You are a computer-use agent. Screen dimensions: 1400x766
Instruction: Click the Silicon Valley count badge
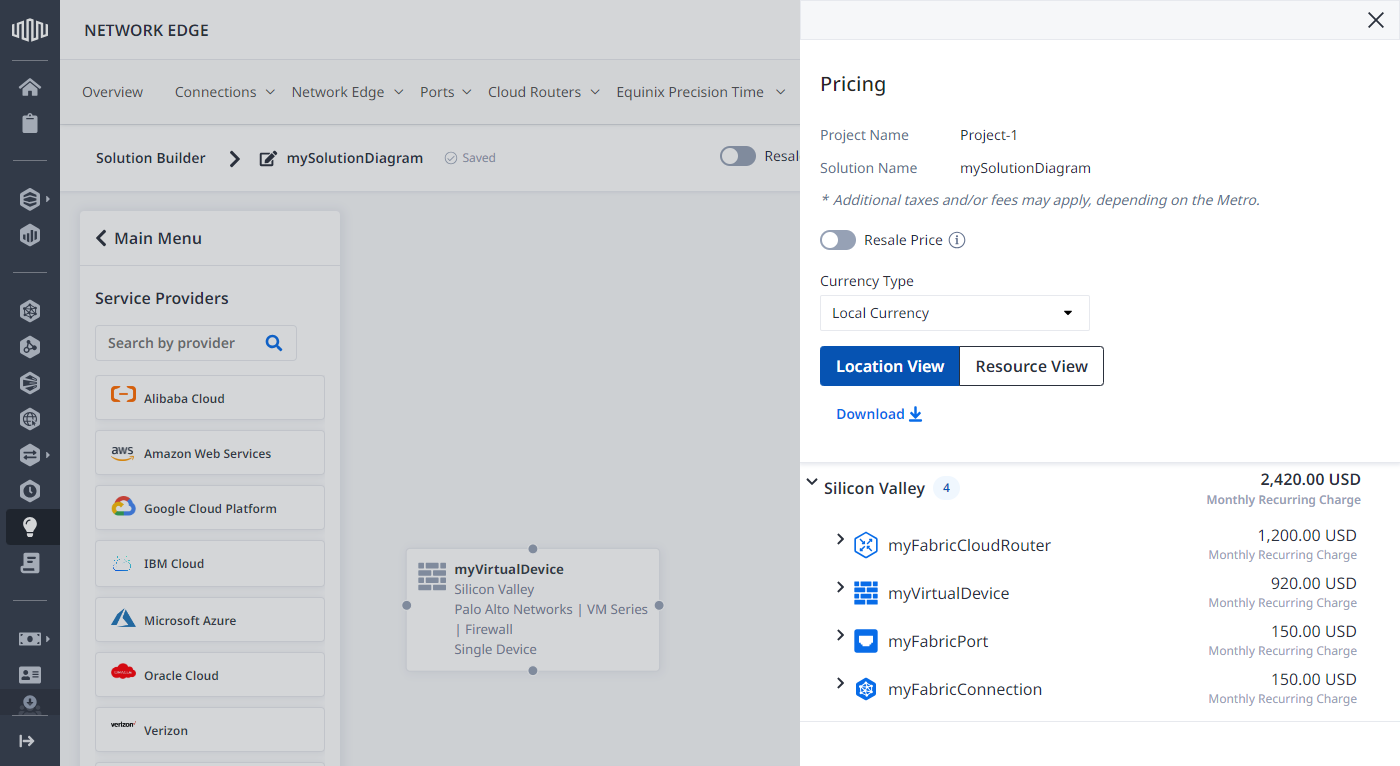click(946, 488)
